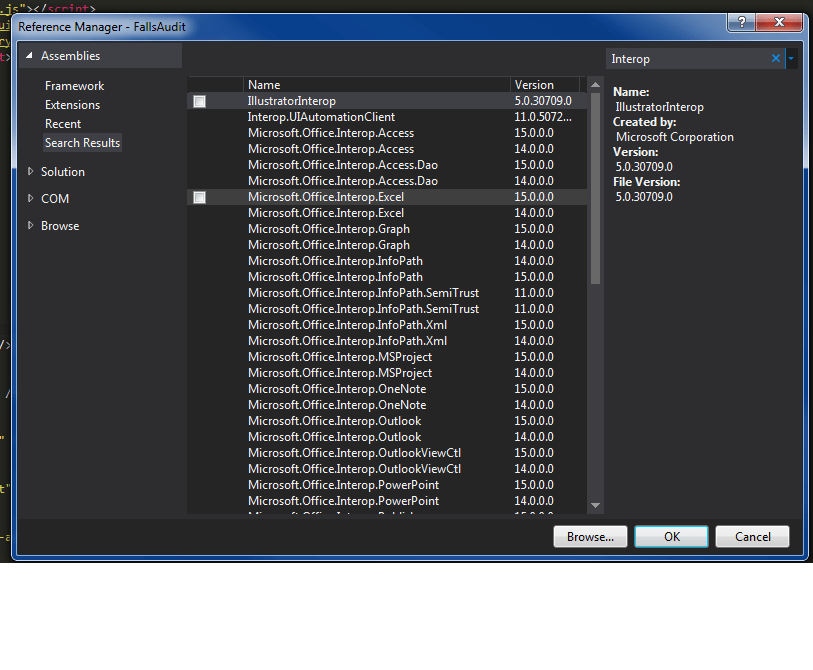This screenshot has height=670, width=813.
Task: Select Microsoft.Office.Interop.OutlookViewCtl version 14.0.0.0
Action: tap(387, 469)
